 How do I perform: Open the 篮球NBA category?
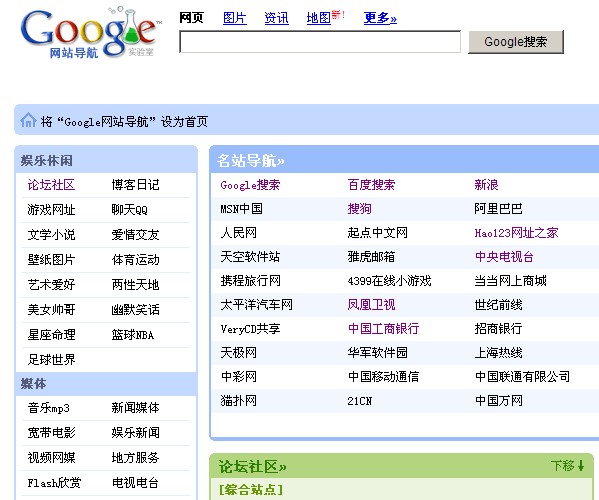[x=133, y=335]
